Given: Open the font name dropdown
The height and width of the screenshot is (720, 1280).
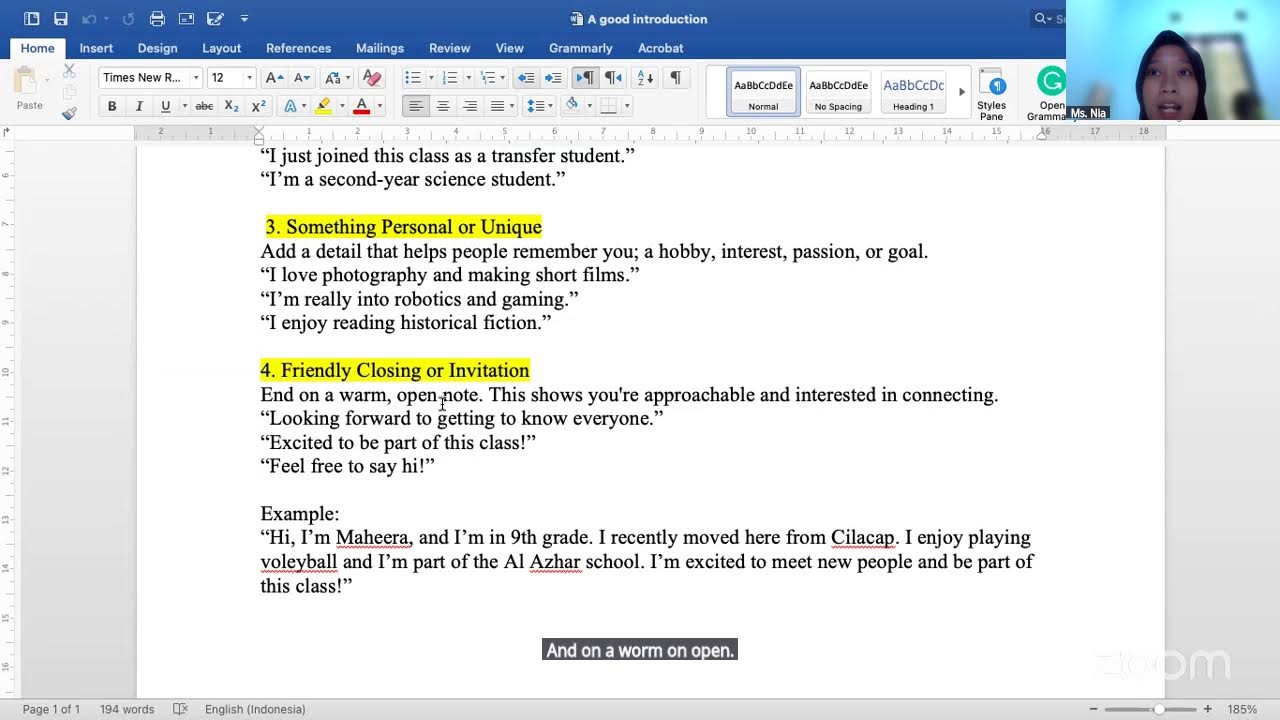Looking at the screenshot, I should (195, 77).
